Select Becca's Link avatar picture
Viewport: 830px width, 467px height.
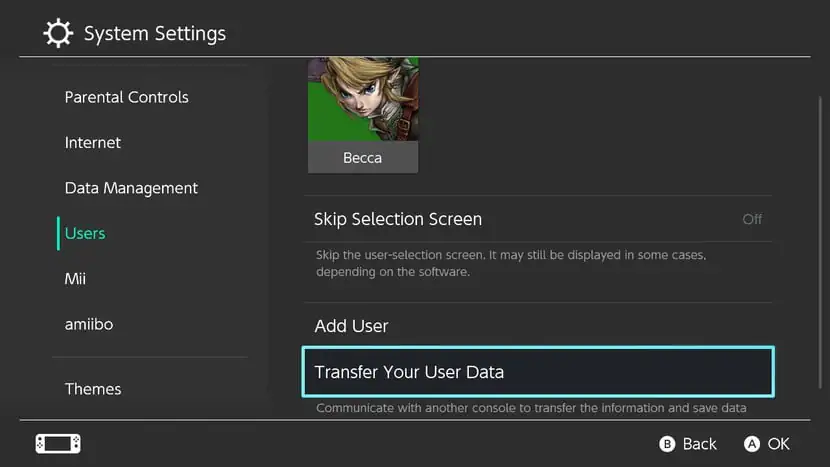[x=362, y=99]
